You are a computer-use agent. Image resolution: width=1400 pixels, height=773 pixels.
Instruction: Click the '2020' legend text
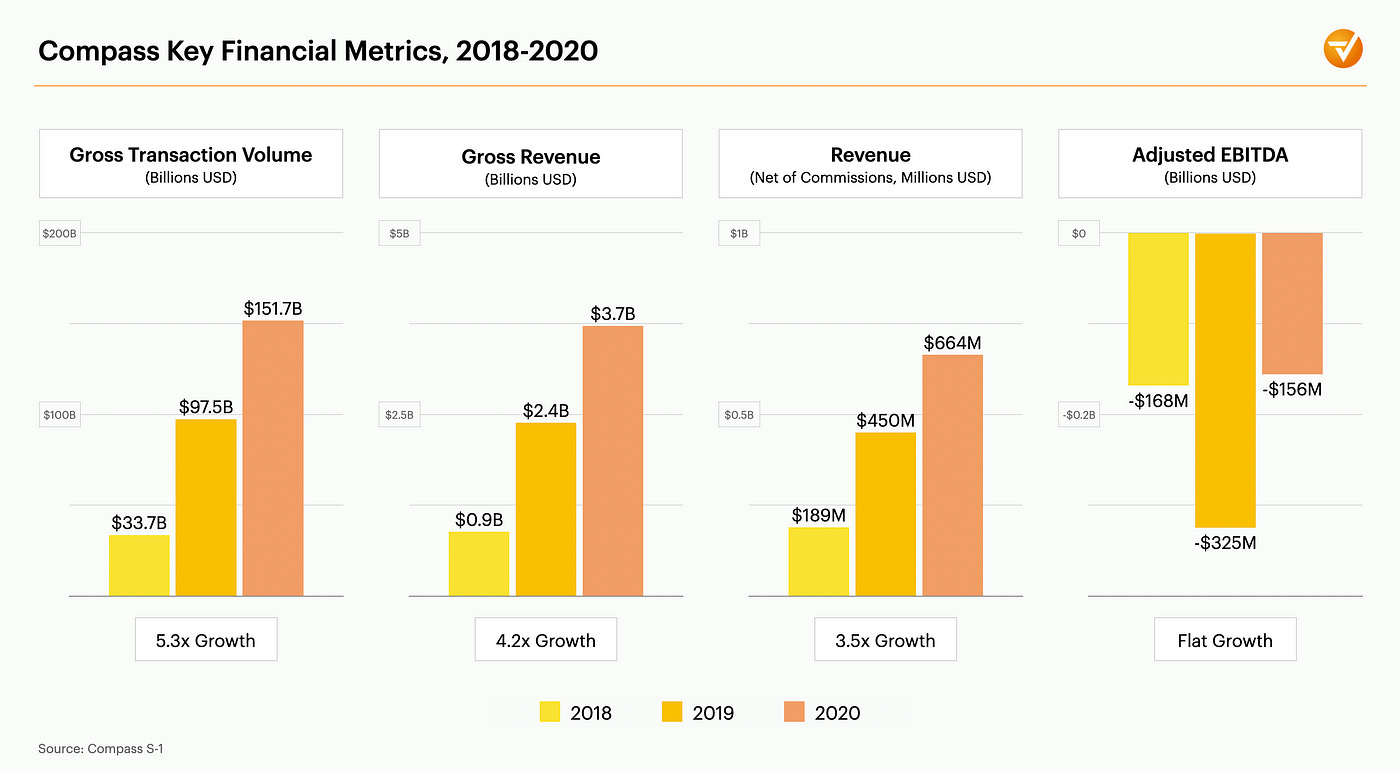click(837, 713)
